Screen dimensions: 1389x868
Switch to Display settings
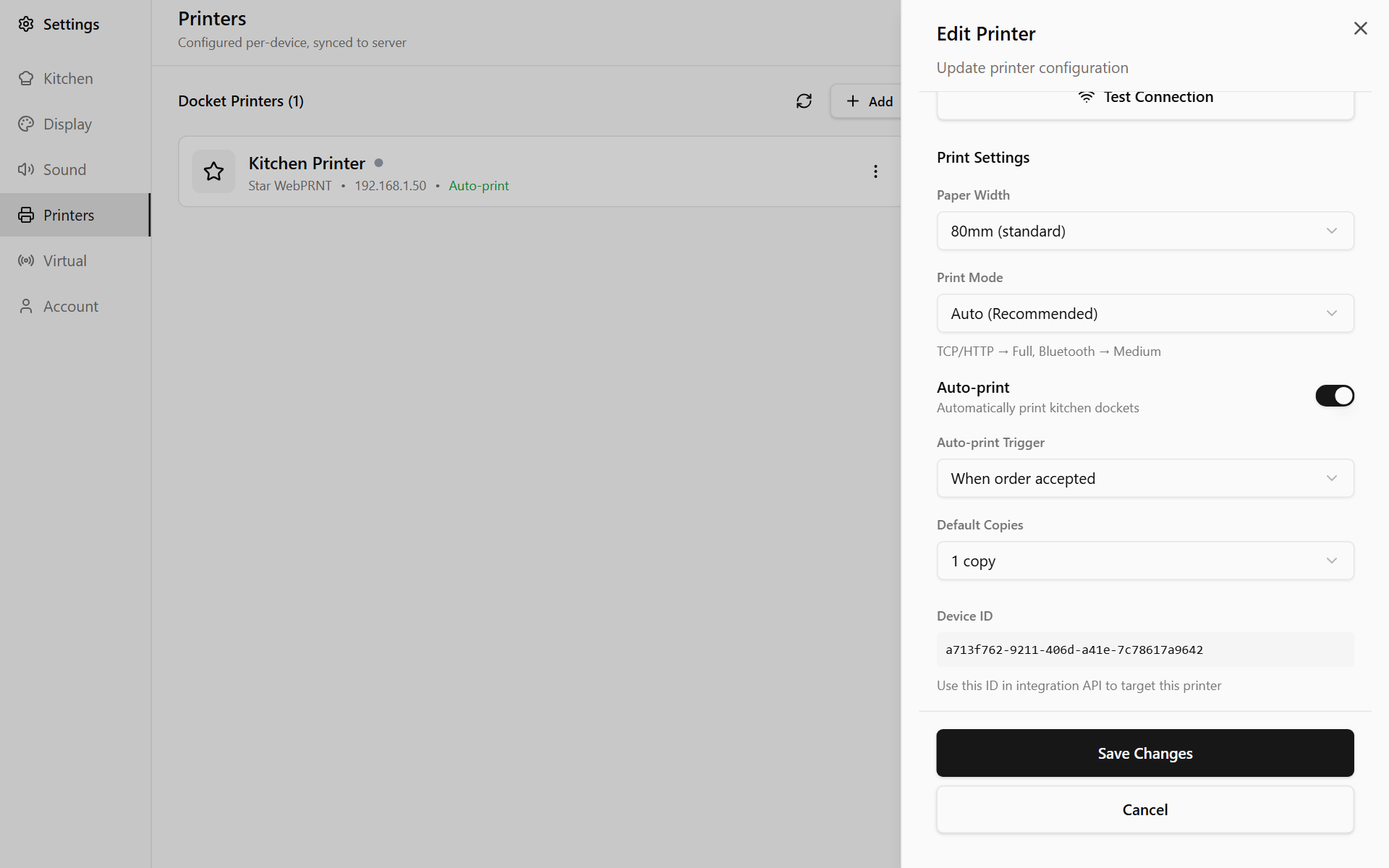pos(75,124)
